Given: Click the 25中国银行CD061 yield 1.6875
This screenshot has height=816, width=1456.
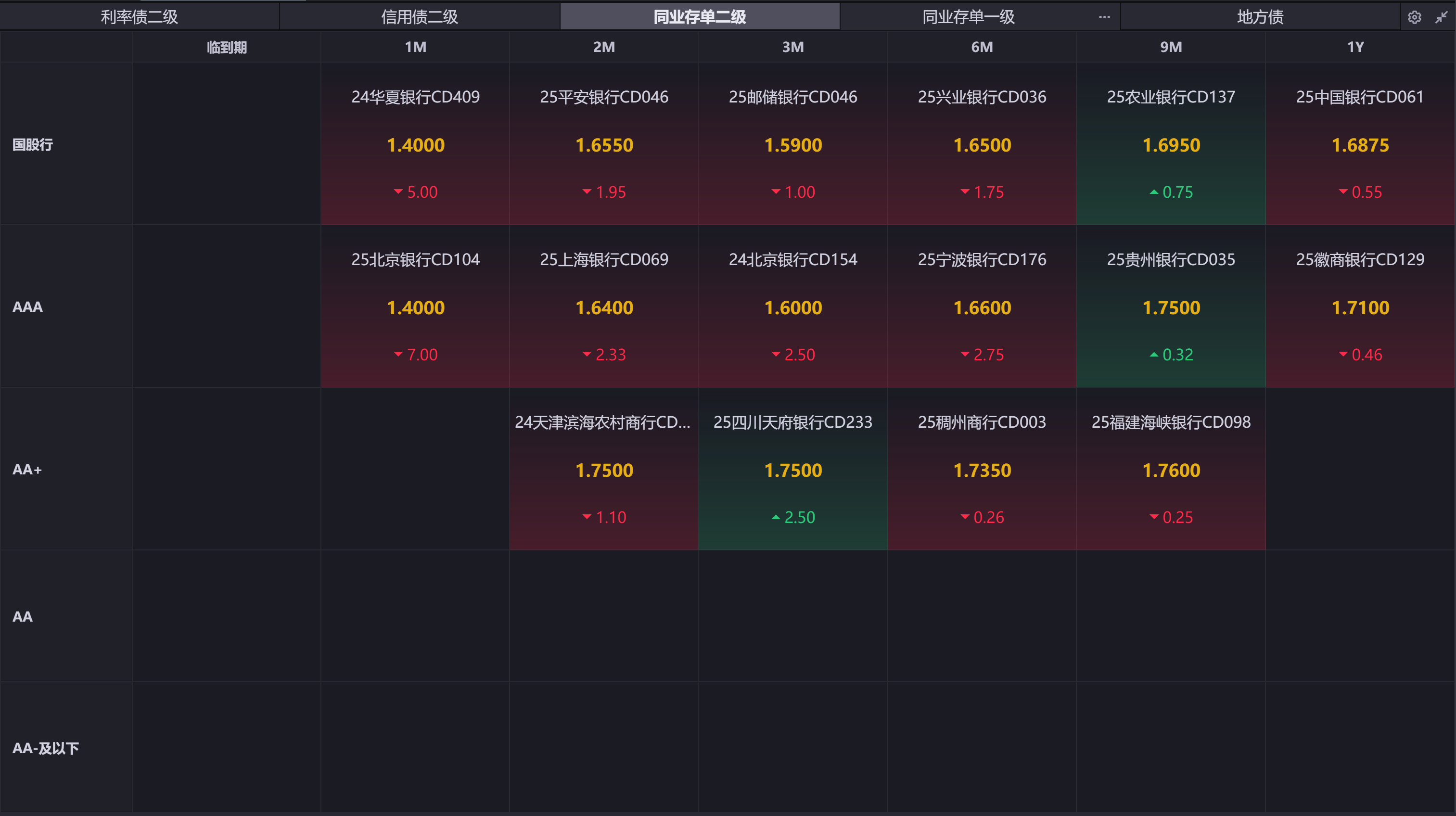Looking at the screenshot, I should point(1360,145).
